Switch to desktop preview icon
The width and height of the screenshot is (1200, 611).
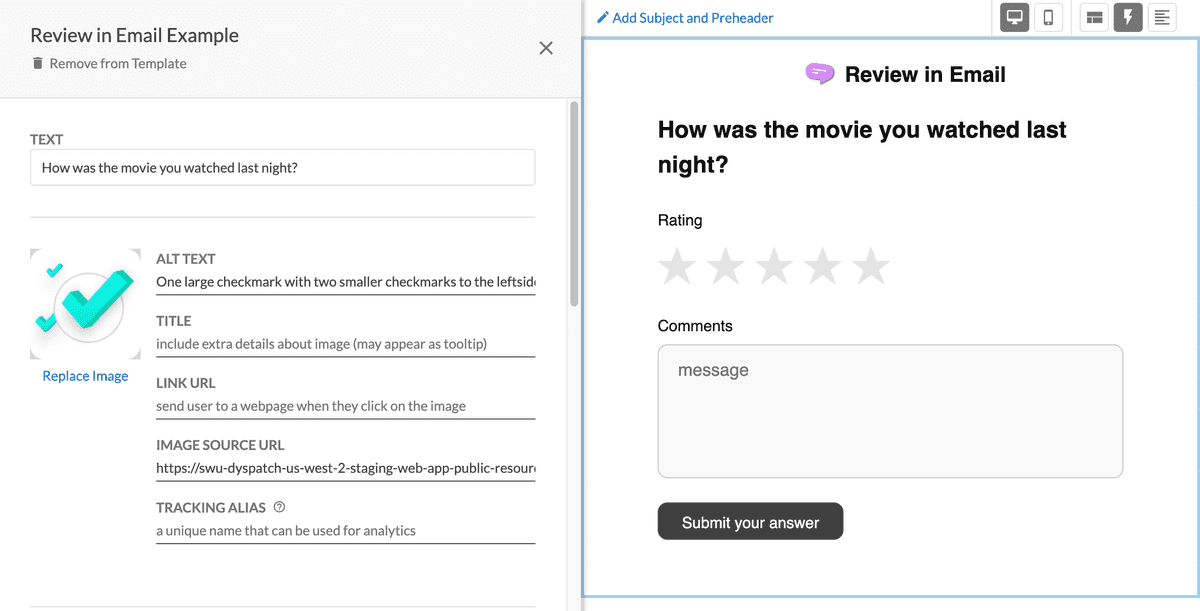tap(1015, 17)
